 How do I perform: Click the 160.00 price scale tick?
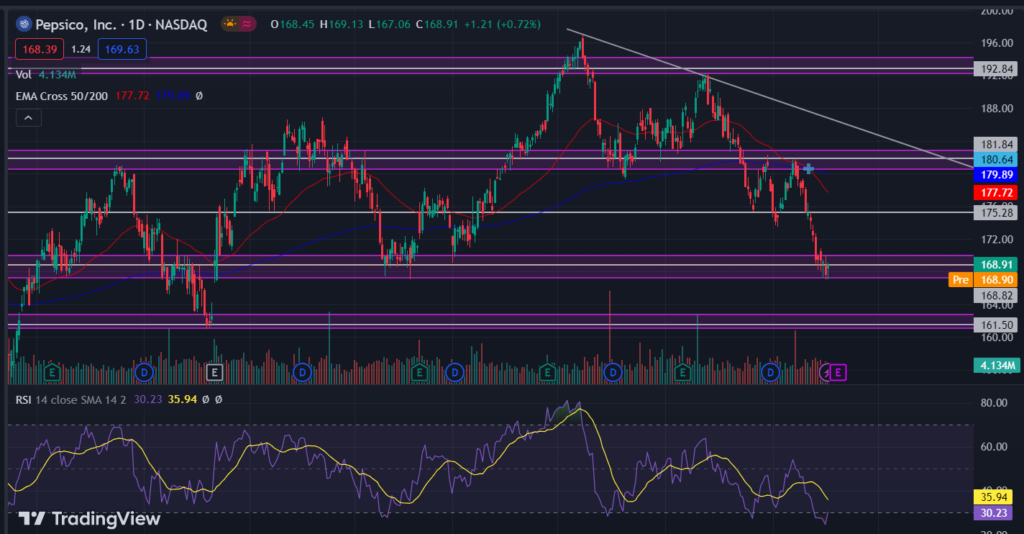(997, 338)
